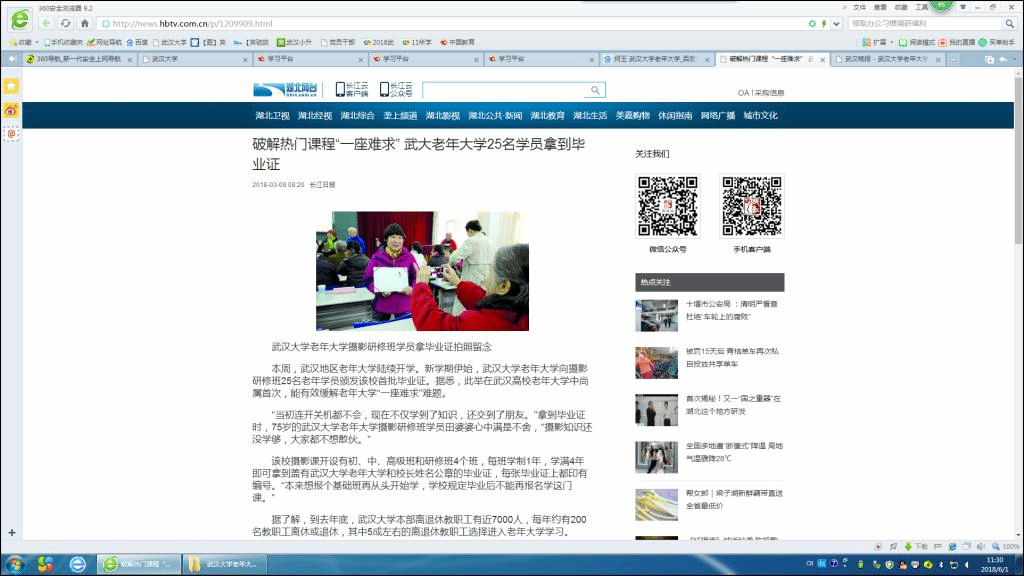Open the mail icon in left sidebar
The height and width of the screenshot is (576, 1024).
tap(11, 134)
